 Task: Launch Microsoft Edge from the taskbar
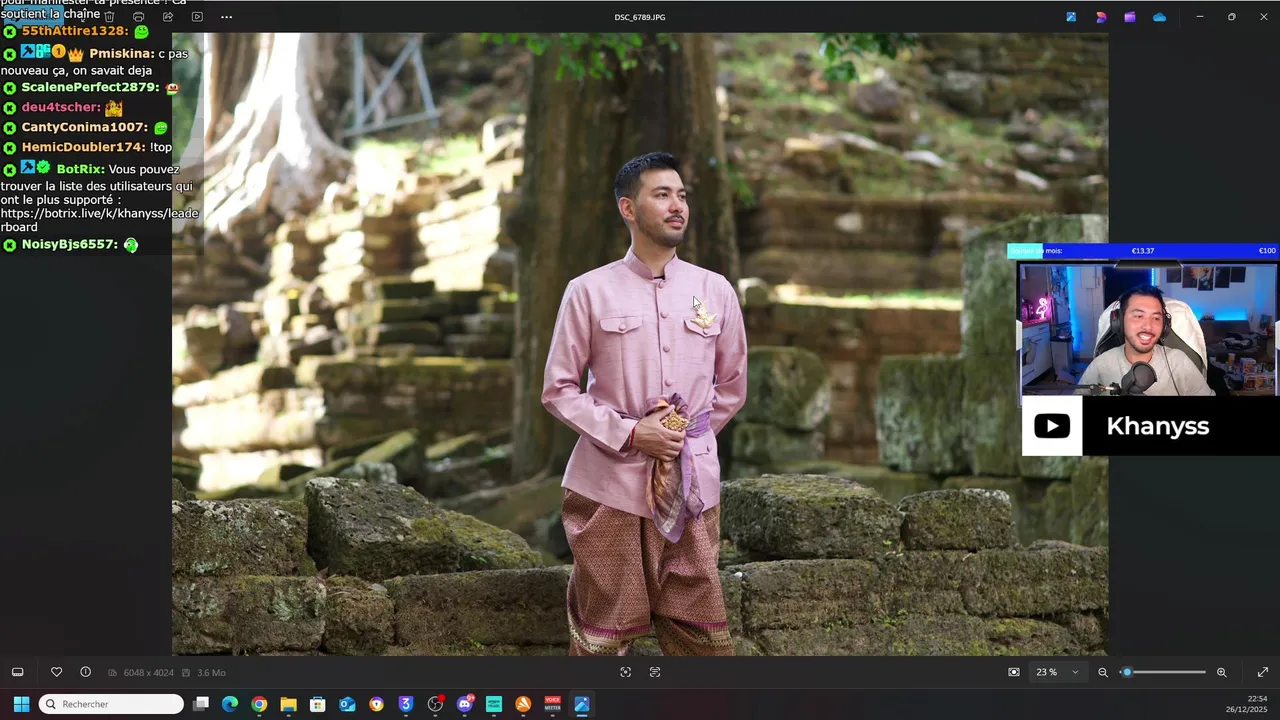230,704
